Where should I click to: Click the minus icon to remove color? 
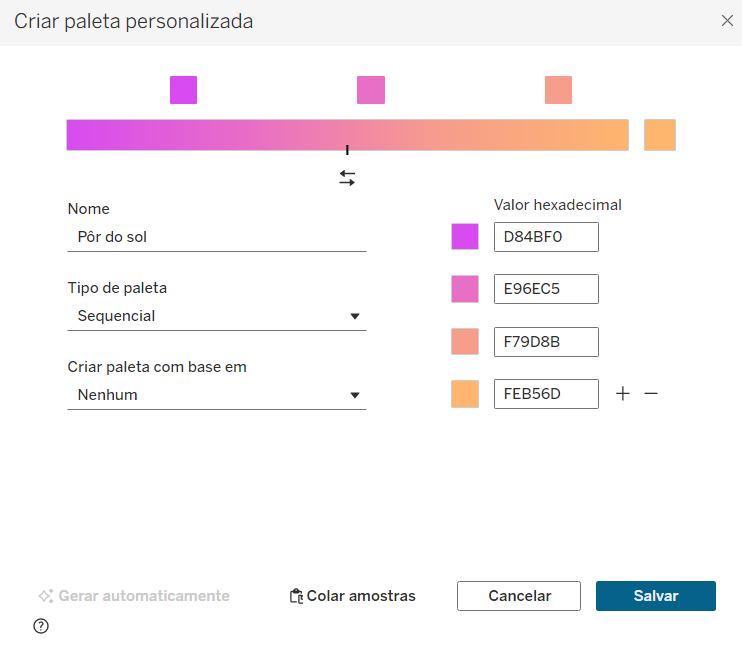click(x=651, y=394)
